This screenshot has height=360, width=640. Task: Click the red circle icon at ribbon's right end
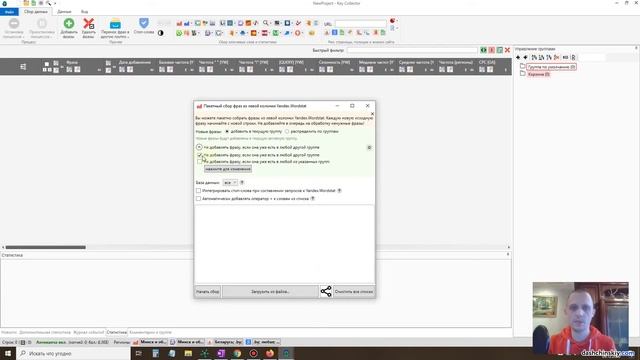392,21
